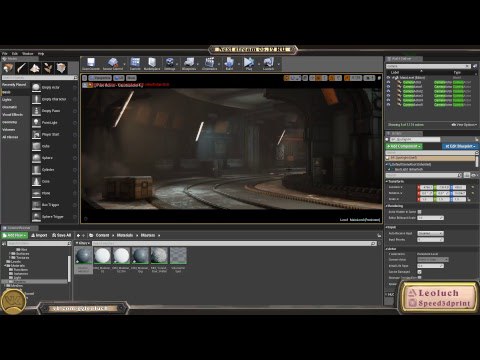The image size is (480, 360).
Task: Toggle the Can be Damaged checkbox
Action: point(419,272)
